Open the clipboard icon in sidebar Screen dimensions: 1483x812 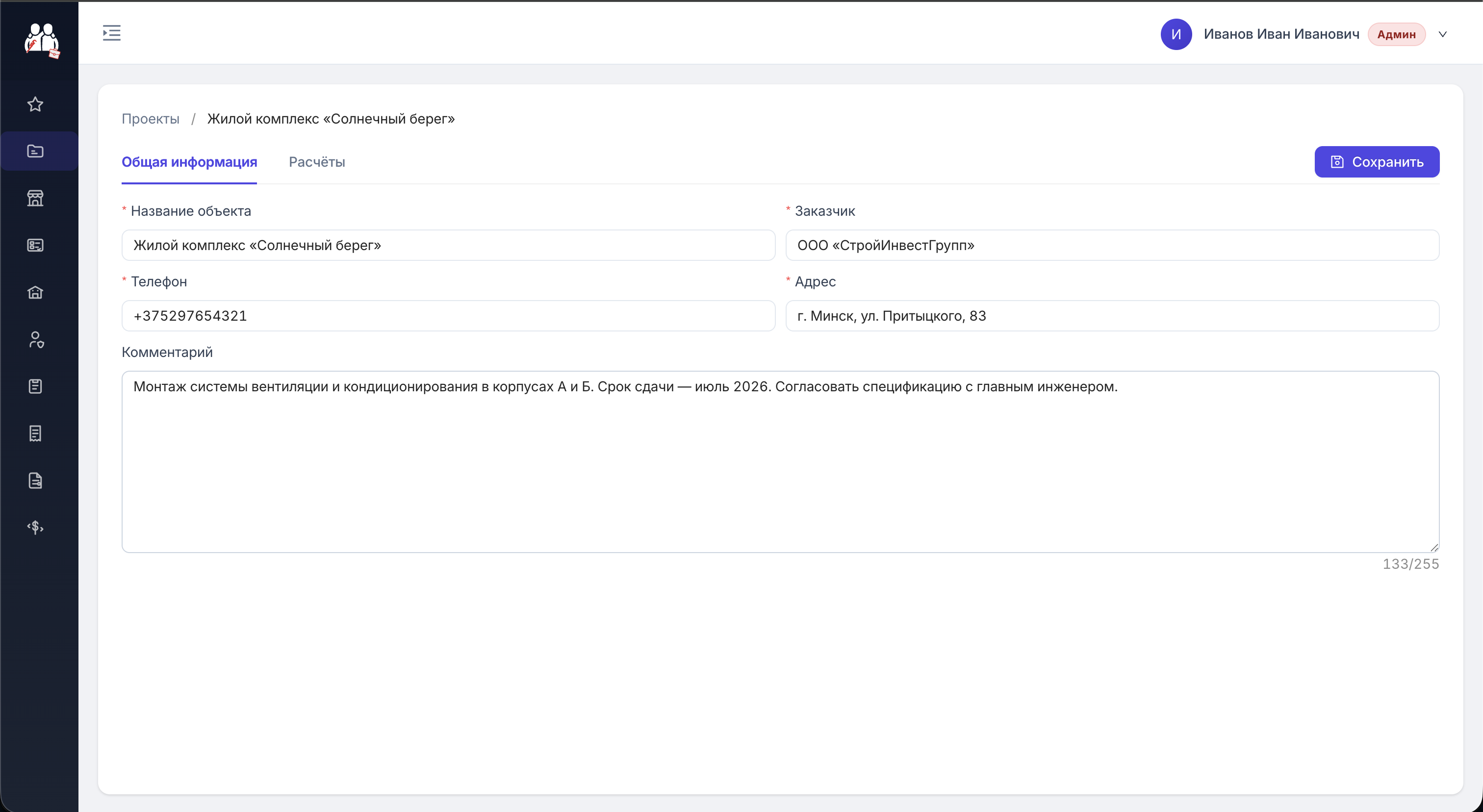(x=36, y=386)
